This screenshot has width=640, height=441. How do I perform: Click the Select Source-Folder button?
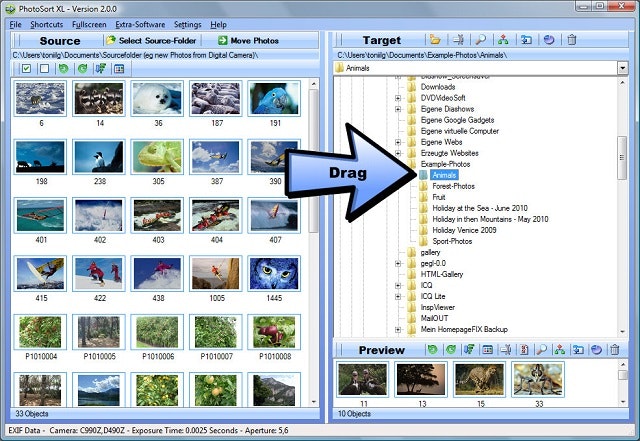tap(151, 40)
